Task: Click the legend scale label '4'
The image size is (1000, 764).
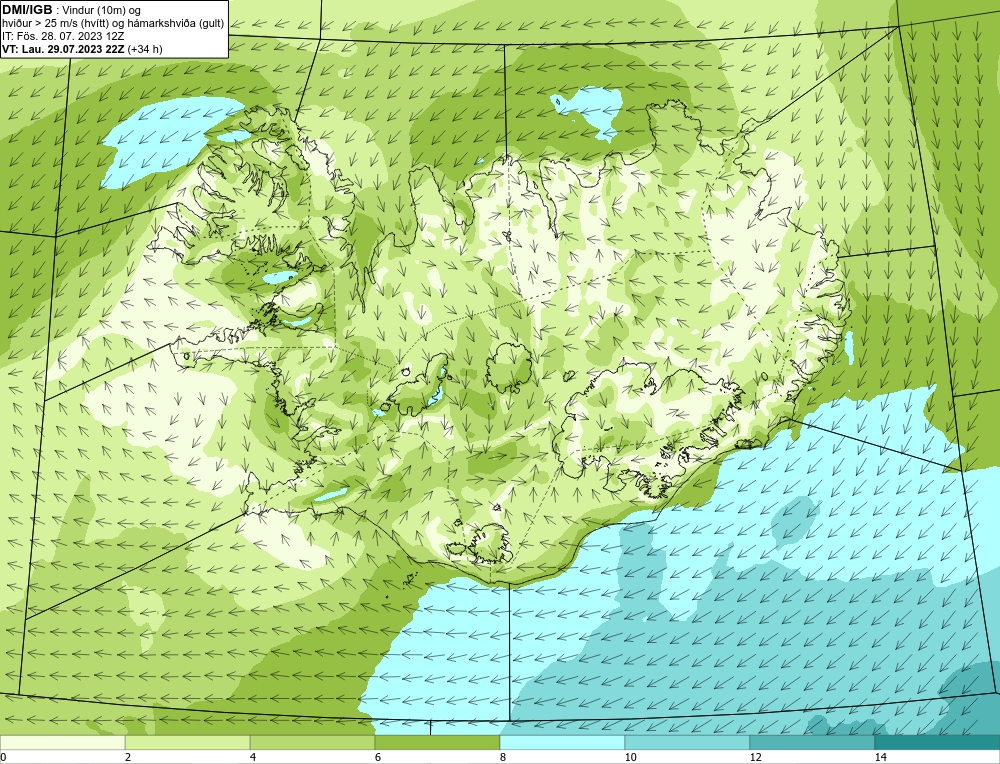Action: [x=253, y=757]
